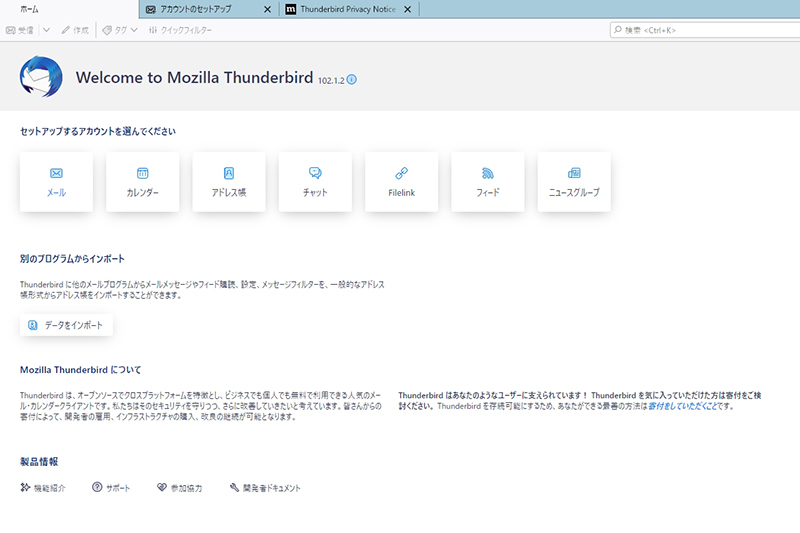Image resolution: width=800 pixels, height=533 pixels.
Task: Open the タグ (Tag) dropdown menu
Action: click(121, 30)
